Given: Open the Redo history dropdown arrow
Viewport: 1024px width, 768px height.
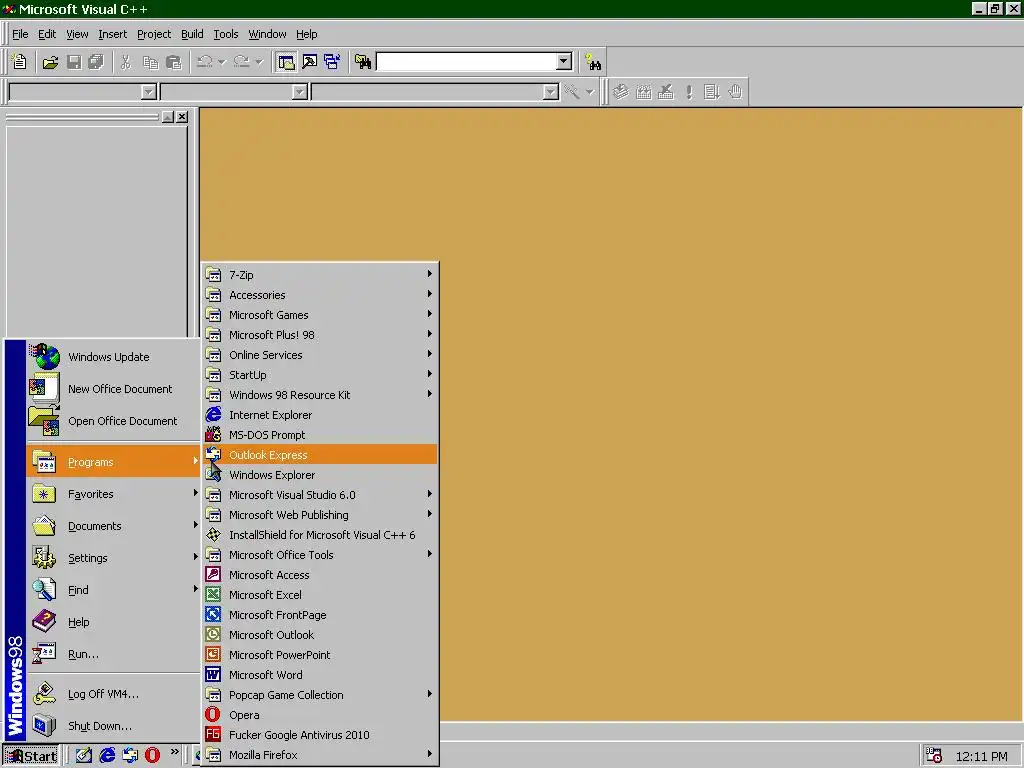Looking at the screenshot, I should click(259, 62).
